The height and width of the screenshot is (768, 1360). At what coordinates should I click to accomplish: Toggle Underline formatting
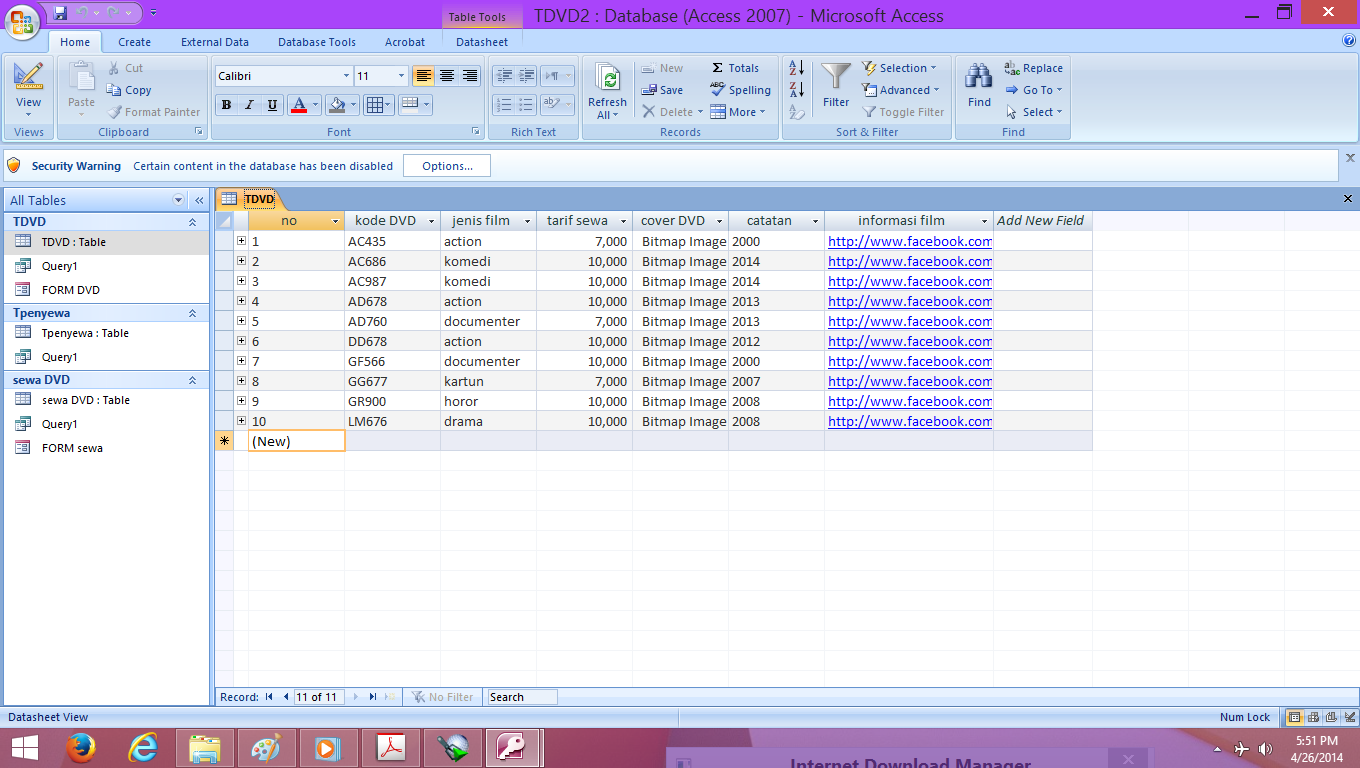270,105
